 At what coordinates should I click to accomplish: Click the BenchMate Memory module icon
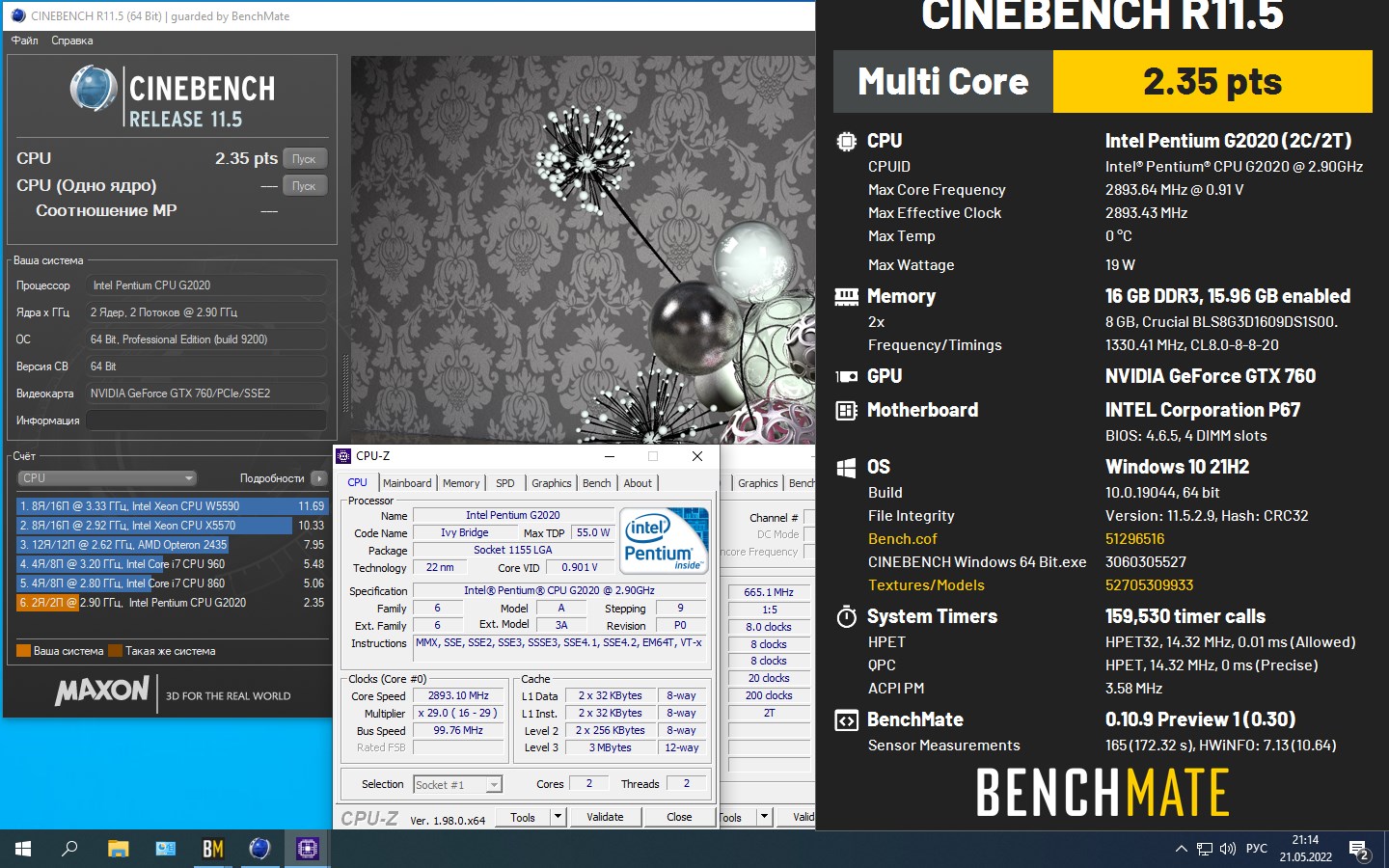(x=846, y=297)
